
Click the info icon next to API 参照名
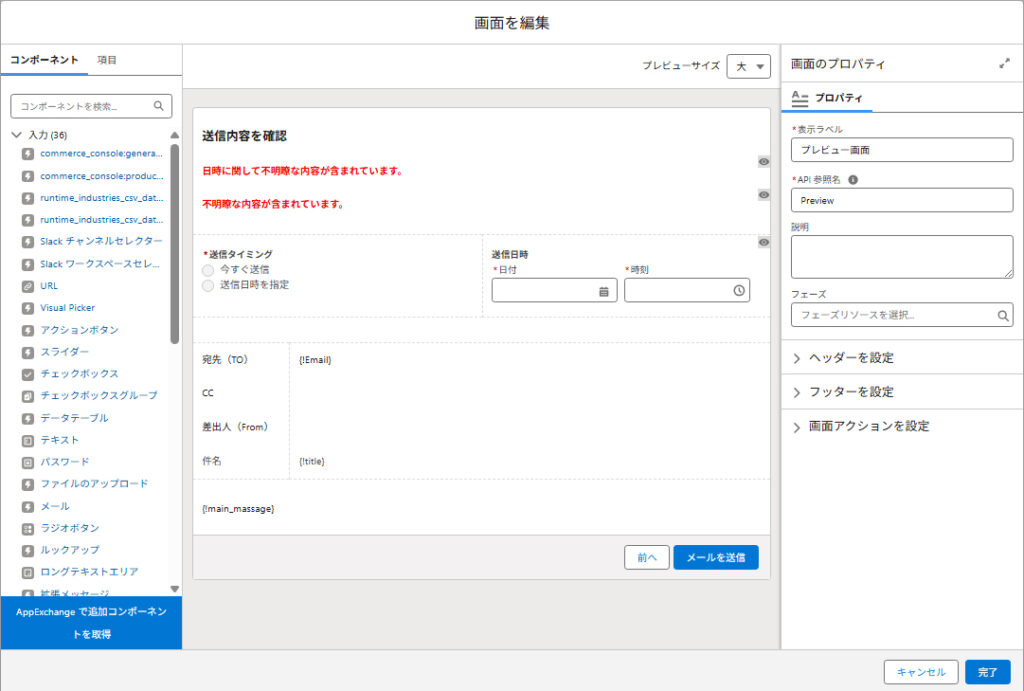853,180
